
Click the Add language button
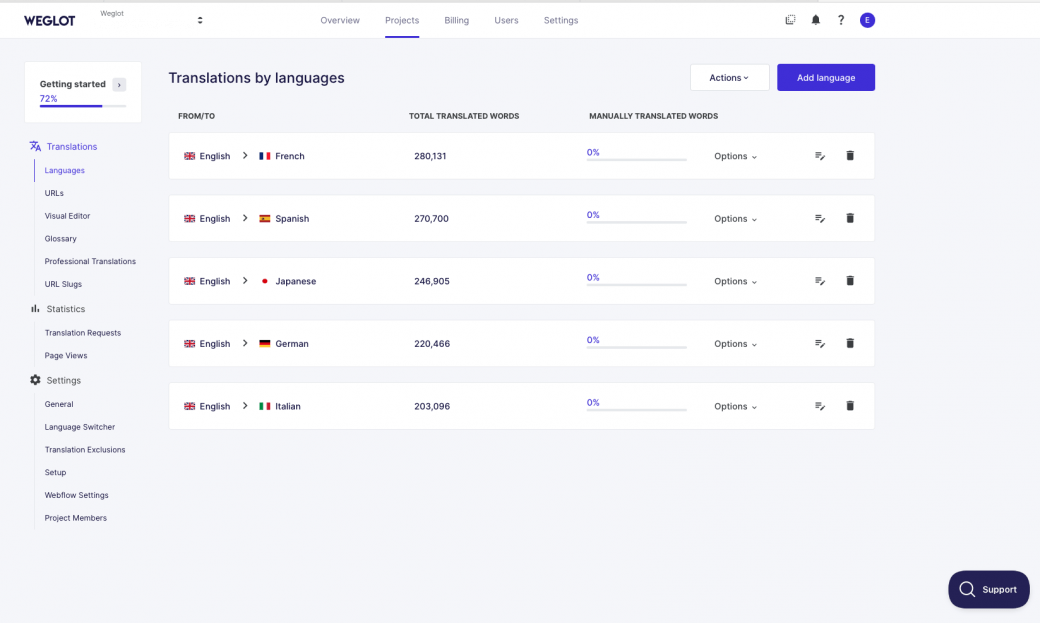click(826, 78)
